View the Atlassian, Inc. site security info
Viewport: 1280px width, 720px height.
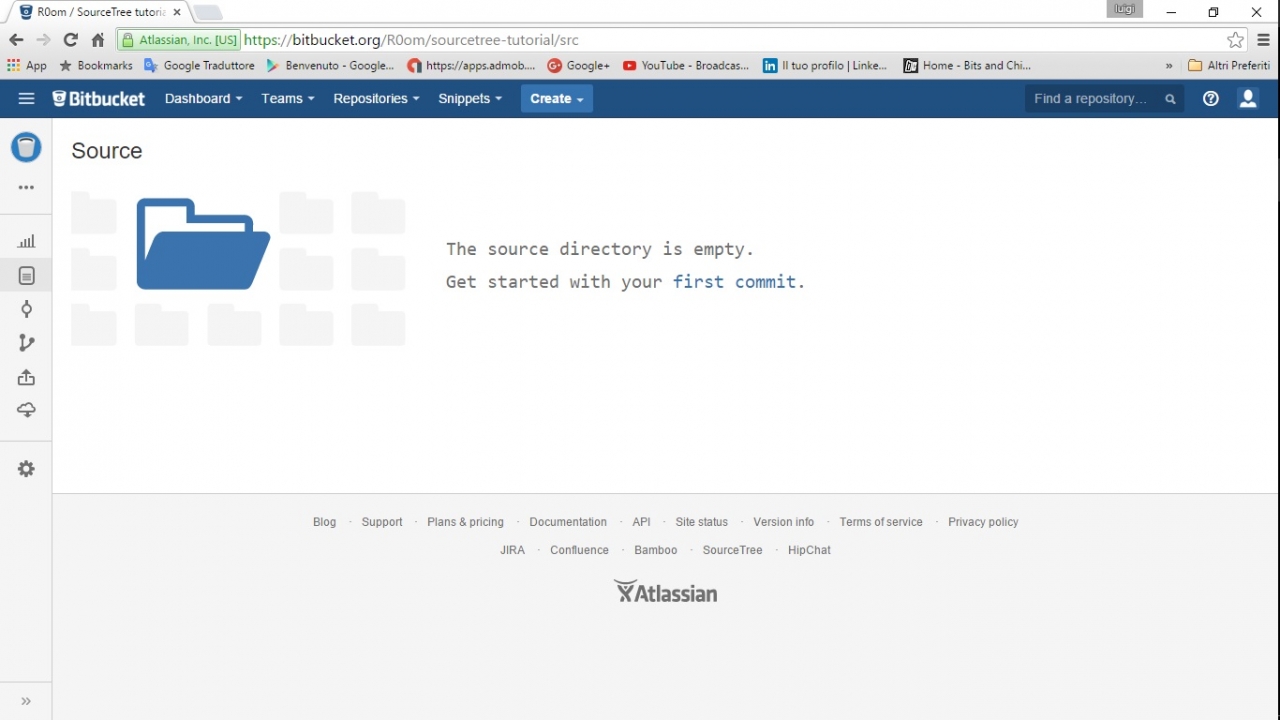click(179, 40)
